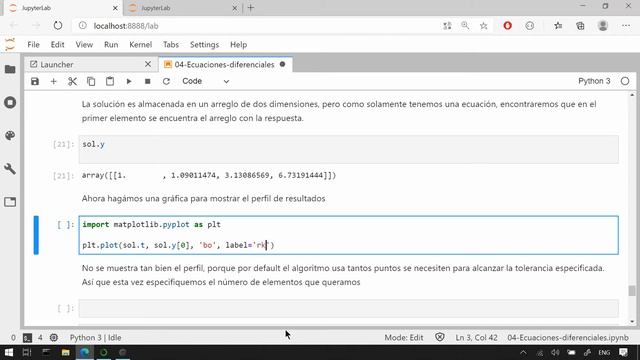
Task: Paste cell from clipboard icon
Action: click(x=110, y=81)
